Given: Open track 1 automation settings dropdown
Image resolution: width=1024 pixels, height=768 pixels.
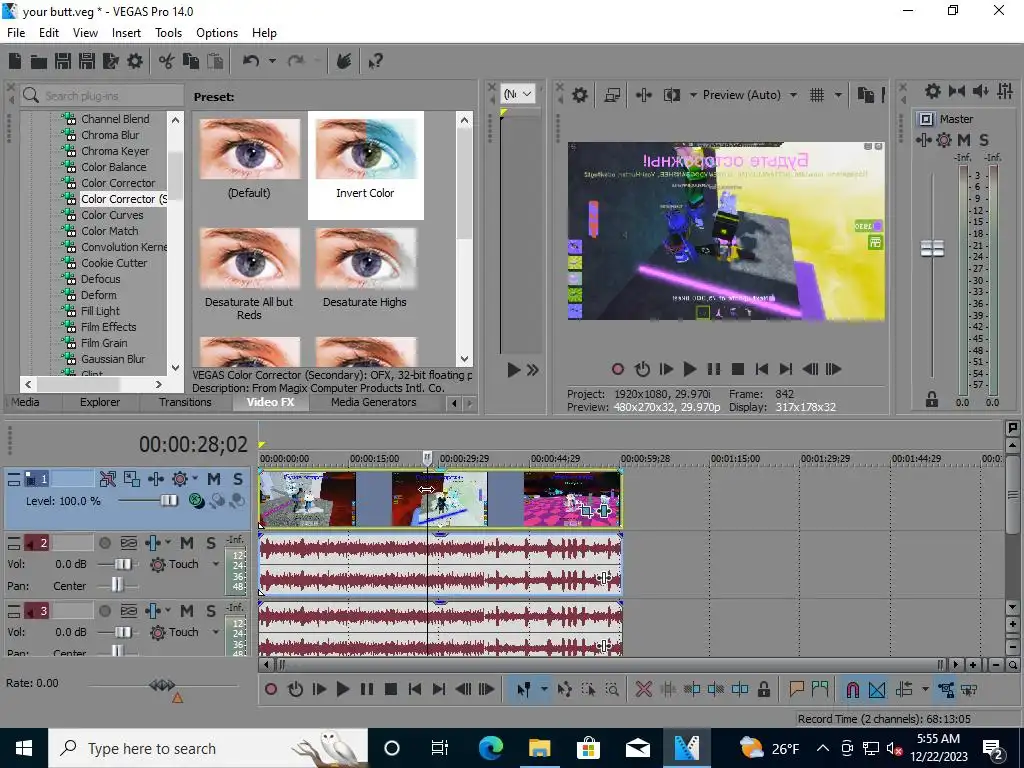Looking at the screenshot, I should click(x=195, y=479).
